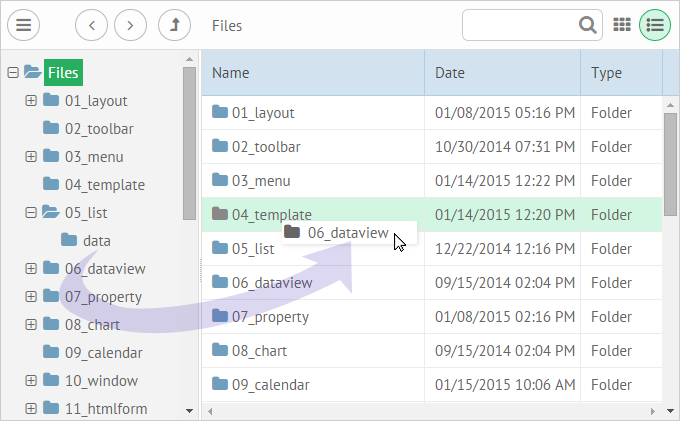
Task: Expand the 01_layout tree node
Action: coord(31,101)
